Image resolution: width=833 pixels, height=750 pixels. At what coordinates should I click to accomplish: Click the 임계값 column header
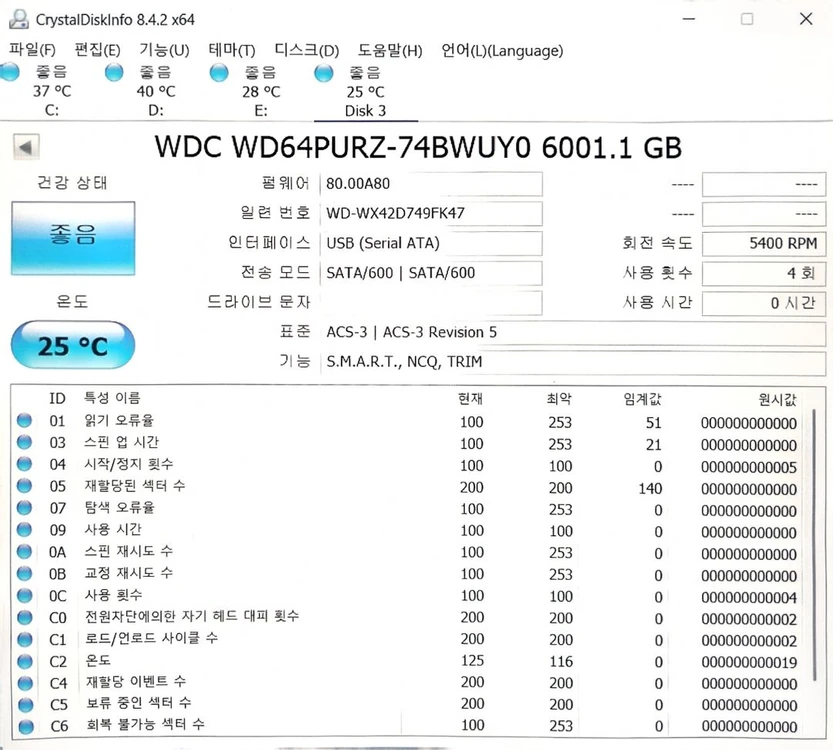pos(642,399)
